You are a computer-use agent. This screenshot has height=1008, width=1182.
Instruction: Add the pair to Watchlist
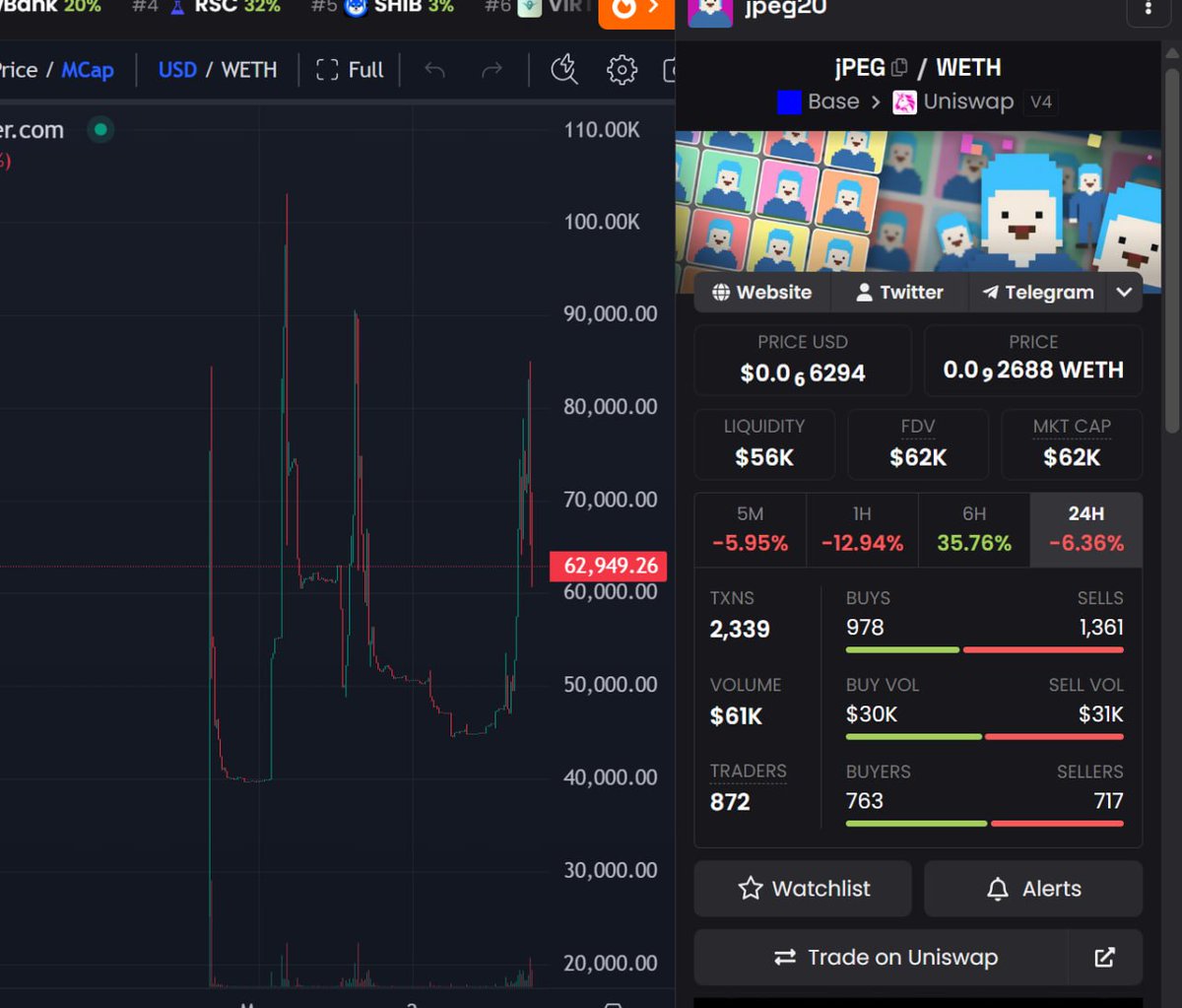tap(803, 889)
